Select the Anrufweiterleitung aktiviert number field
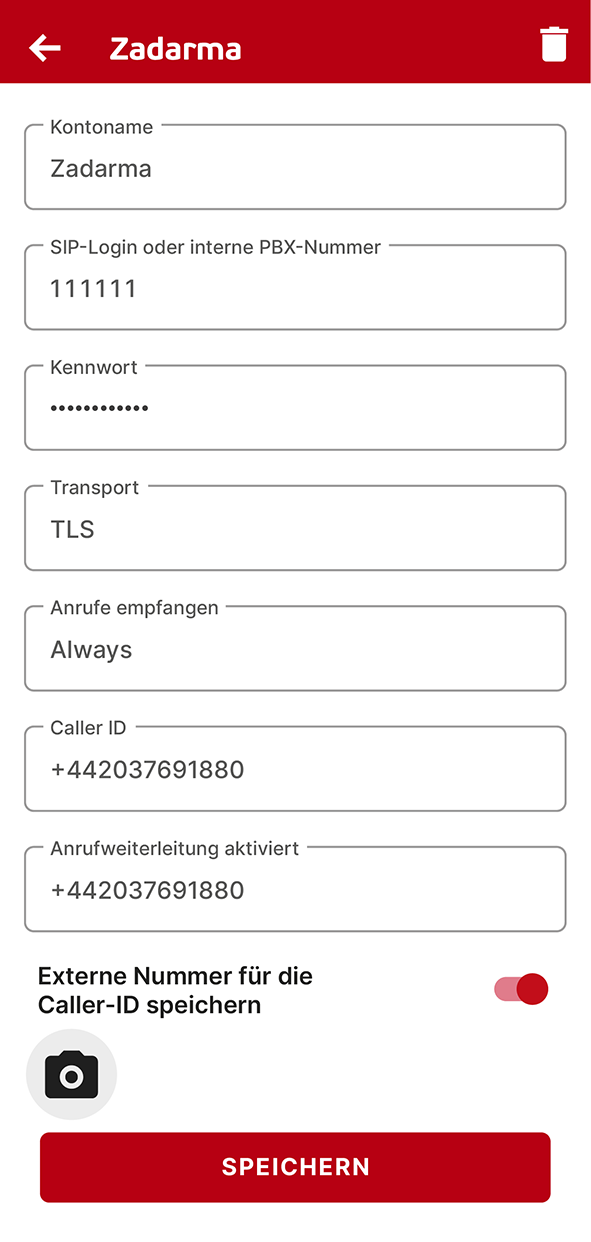 [x=295, y=889]
